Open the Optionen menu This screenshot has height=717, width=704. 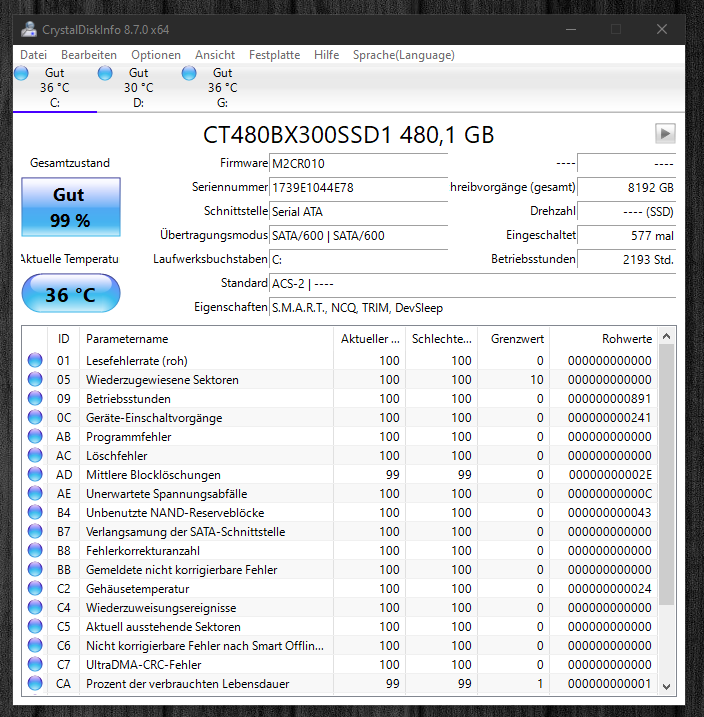click(x=156, y=55)
